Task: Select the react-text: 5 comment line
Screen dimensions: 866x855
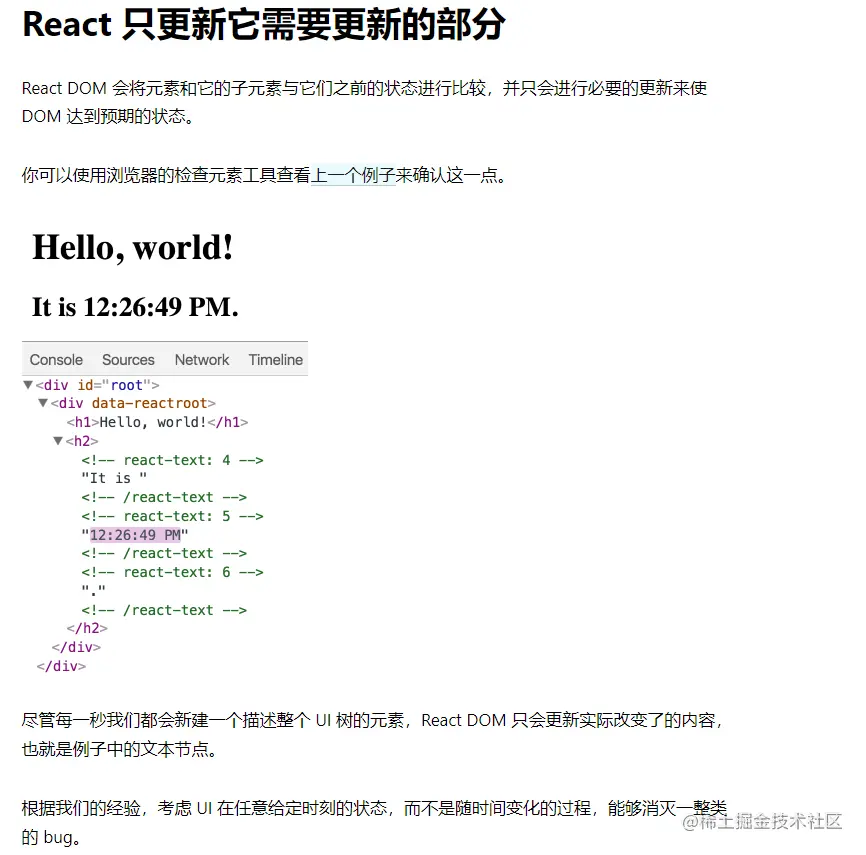Action: coord(172,516)
